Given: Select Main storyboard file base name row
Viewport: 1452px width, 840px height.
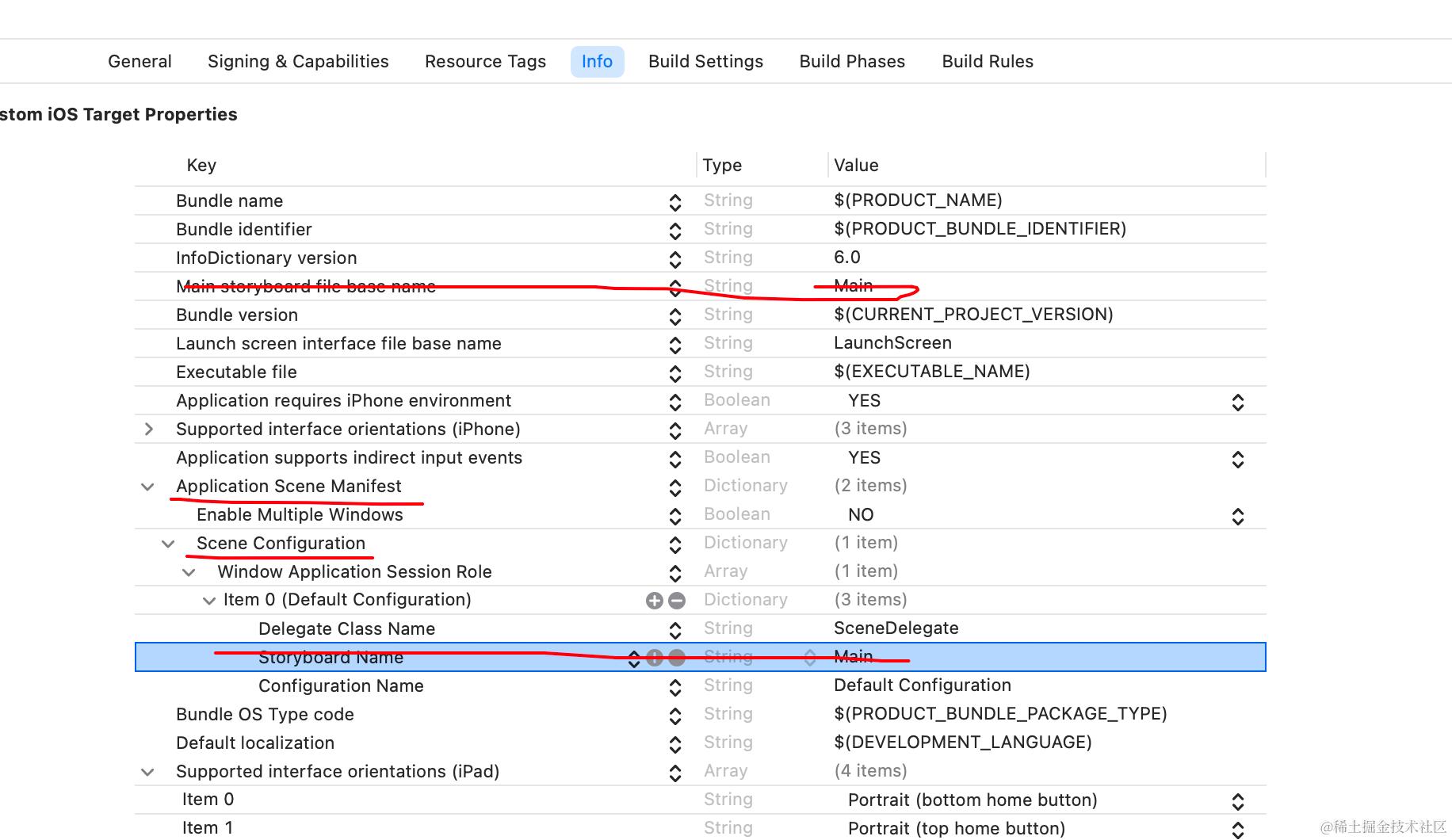Looking at the screenshot, I should [701, 286].
